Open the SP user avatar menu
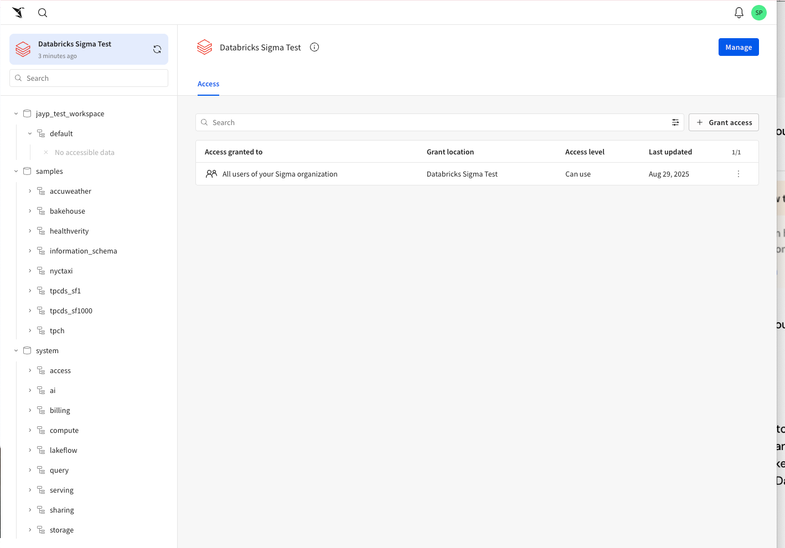This screenshot has width=785, height=548. point(759,13)
